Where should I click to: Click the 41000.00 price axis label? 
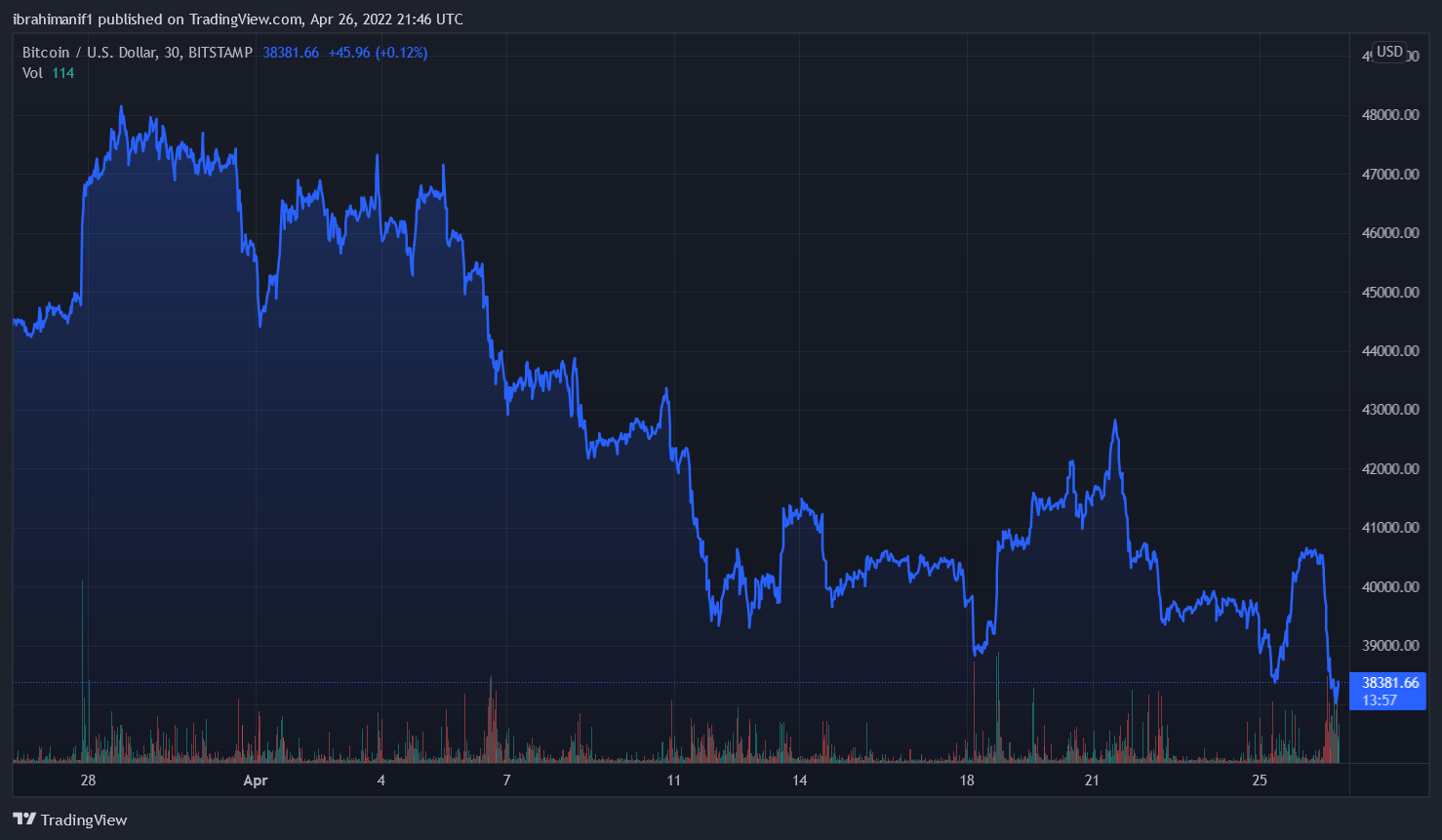1389,528
